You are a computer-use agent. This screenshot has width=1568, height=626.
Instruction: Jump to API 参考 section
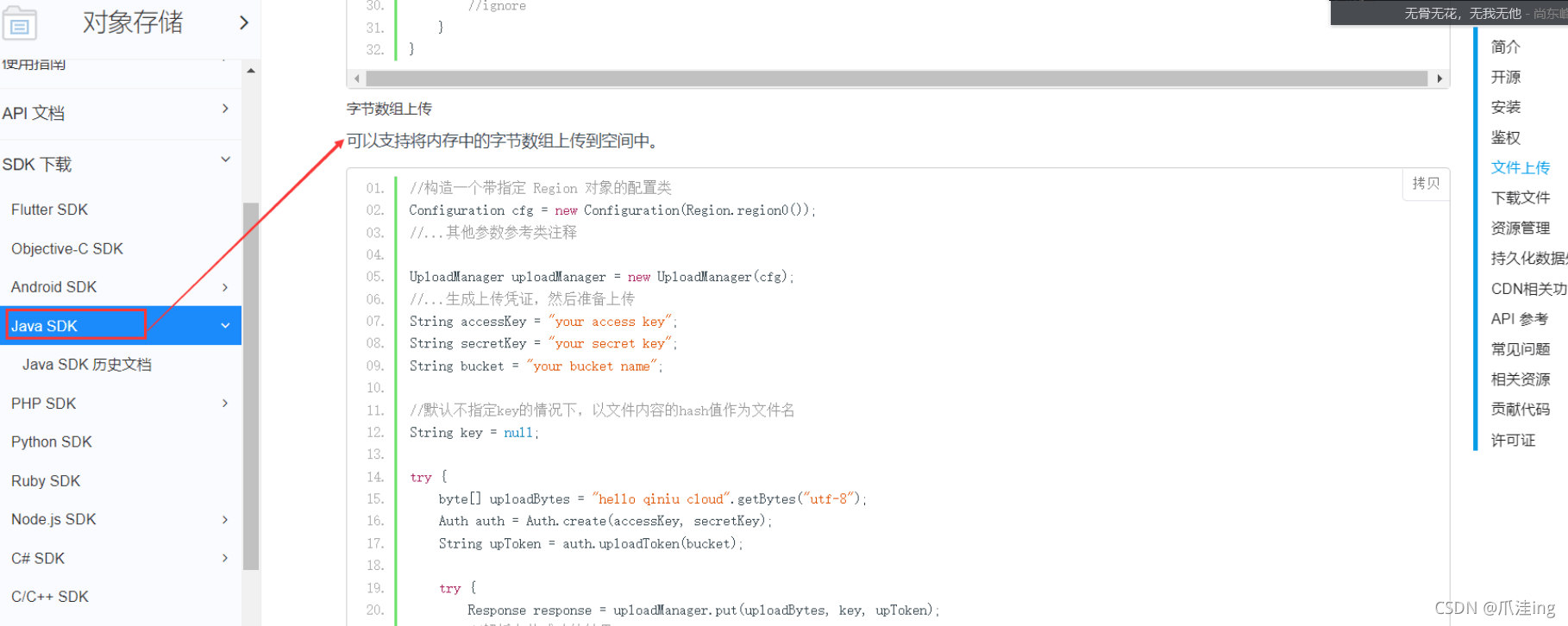pos(1519,319)
